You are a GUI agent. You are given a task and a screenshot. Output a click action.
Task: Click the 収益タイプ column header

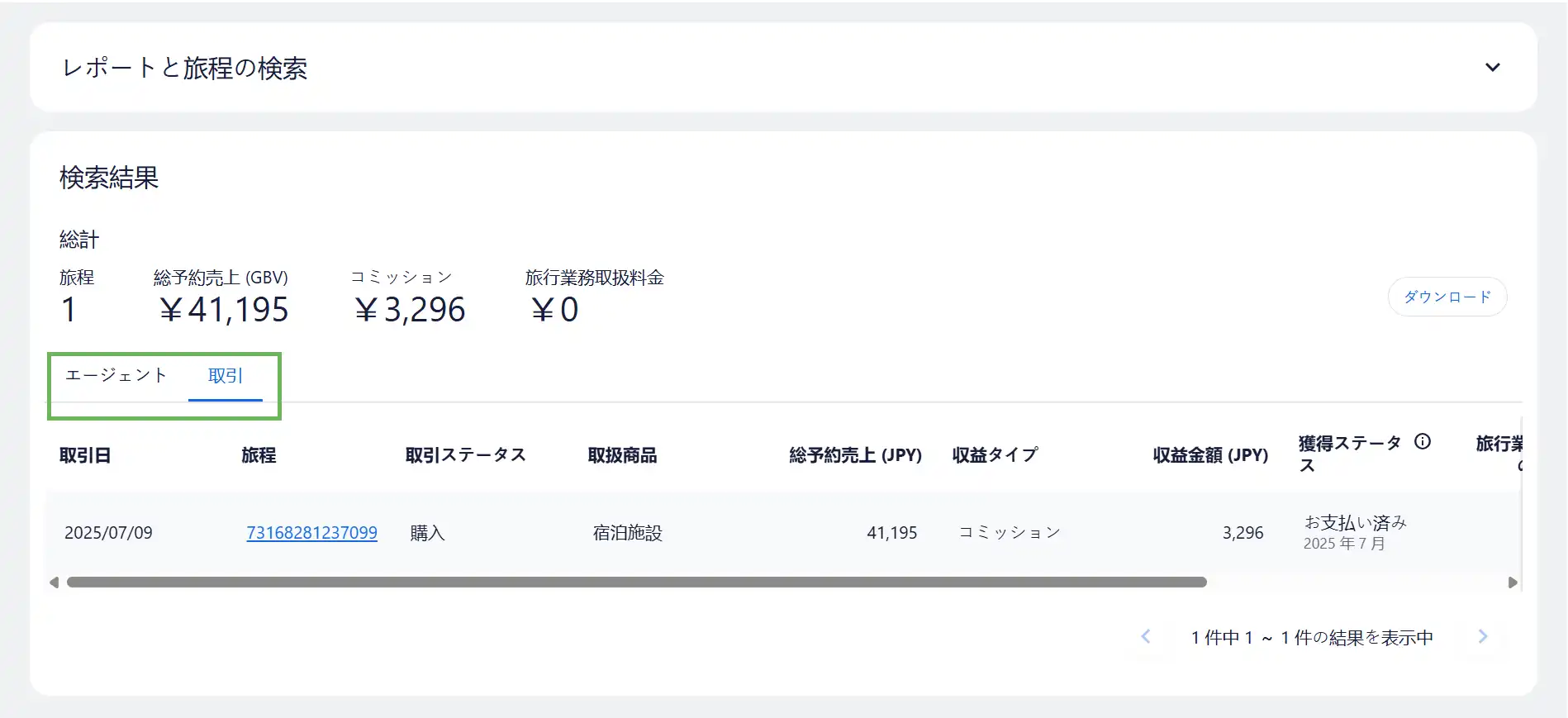point(995,455)
